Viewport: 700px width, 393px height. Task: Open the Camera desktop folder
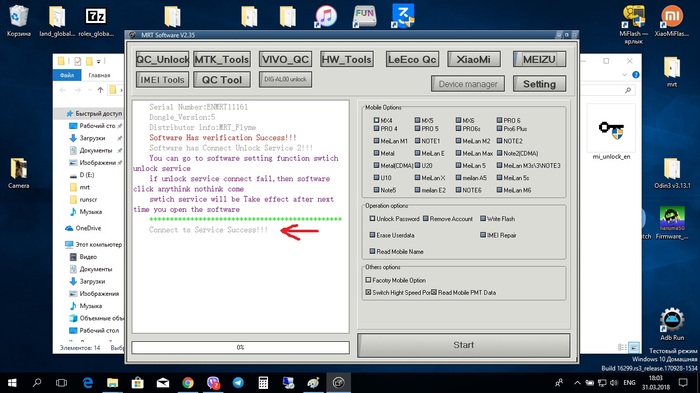[18, 173]
